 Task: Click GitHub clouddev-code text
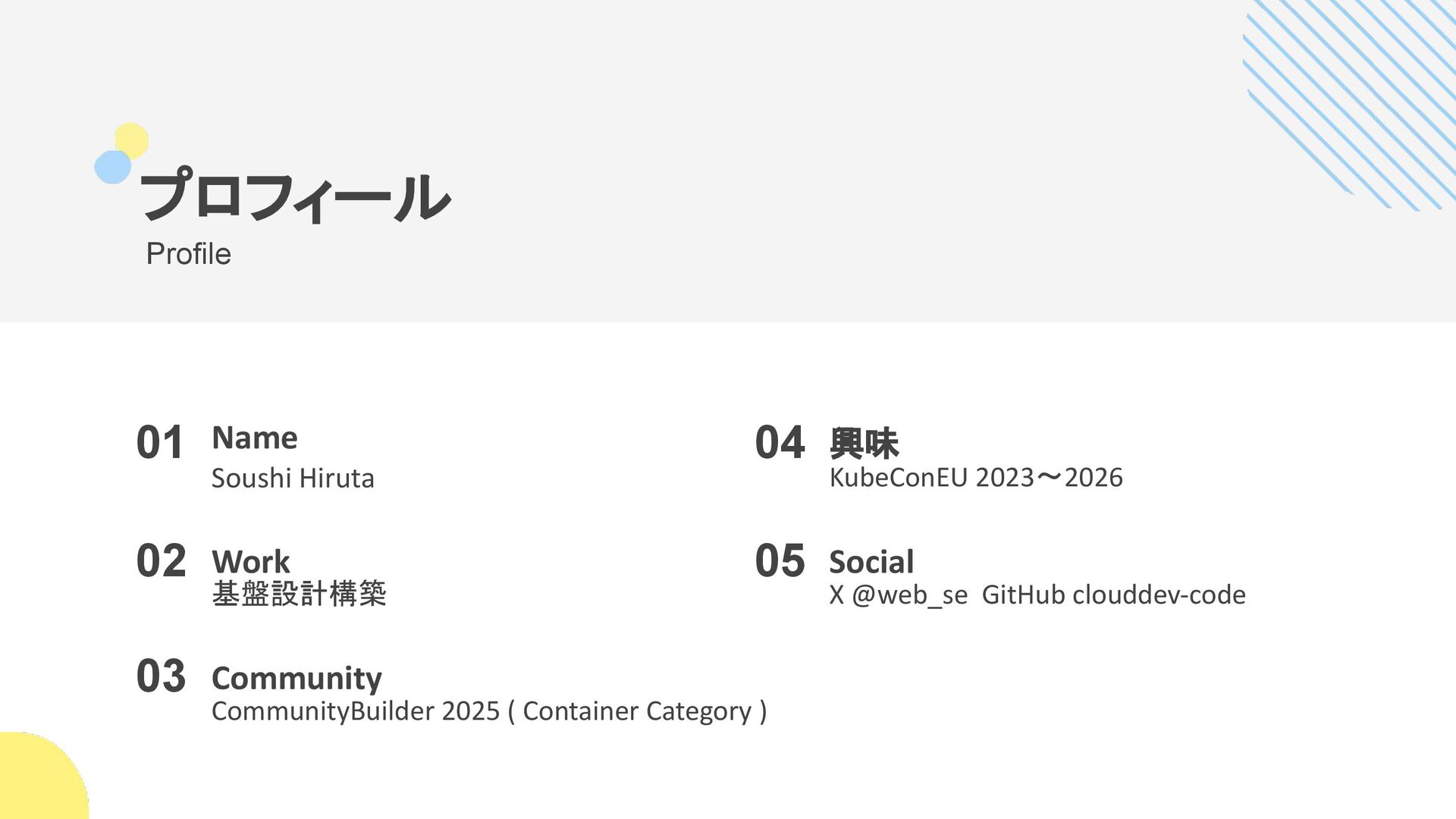pyautogui.click(x=1113, y=595)
